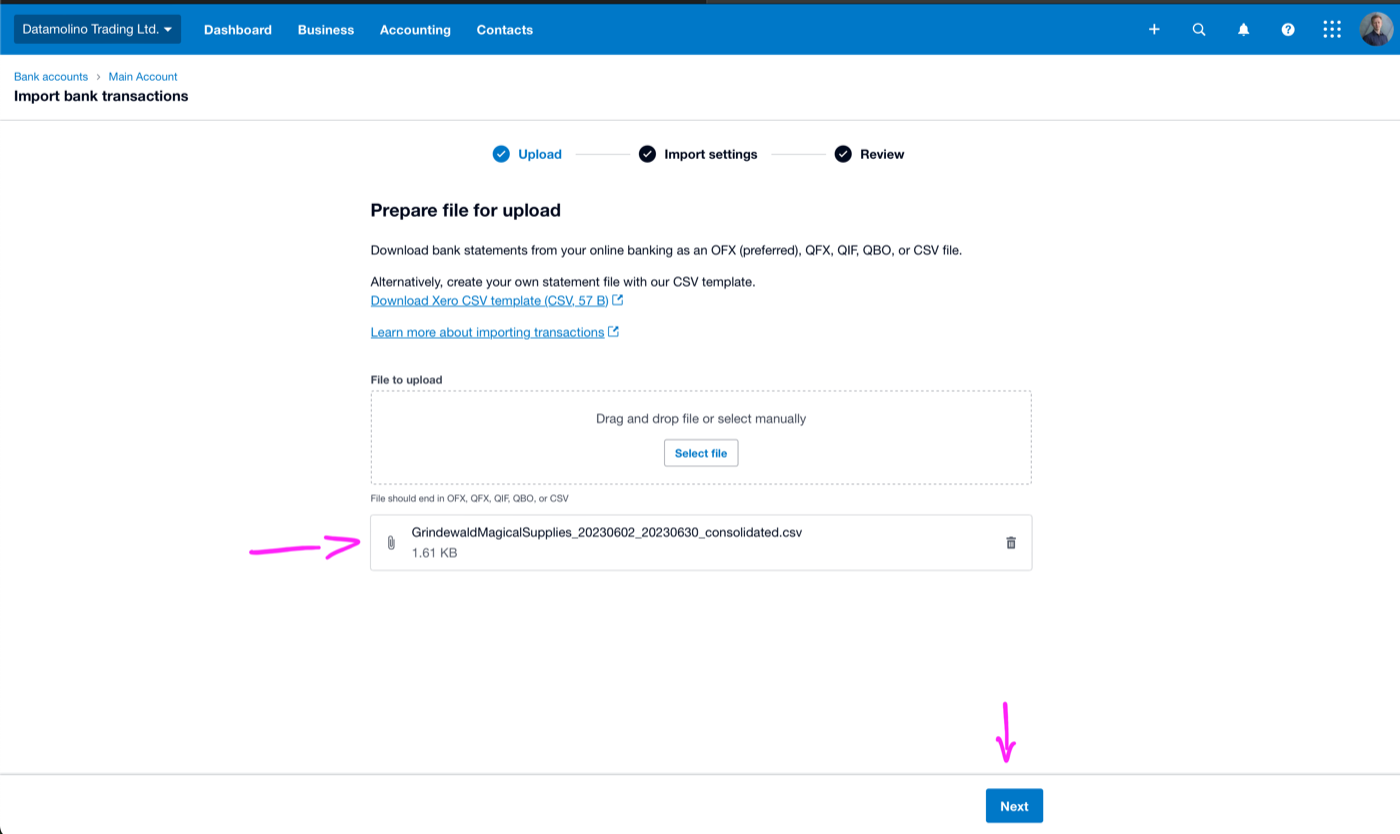This screenshot has width=1400, height=834.
Task: Expand the external link icon next to CSV template
Action: pyautogui.click(x=618, y=299)
